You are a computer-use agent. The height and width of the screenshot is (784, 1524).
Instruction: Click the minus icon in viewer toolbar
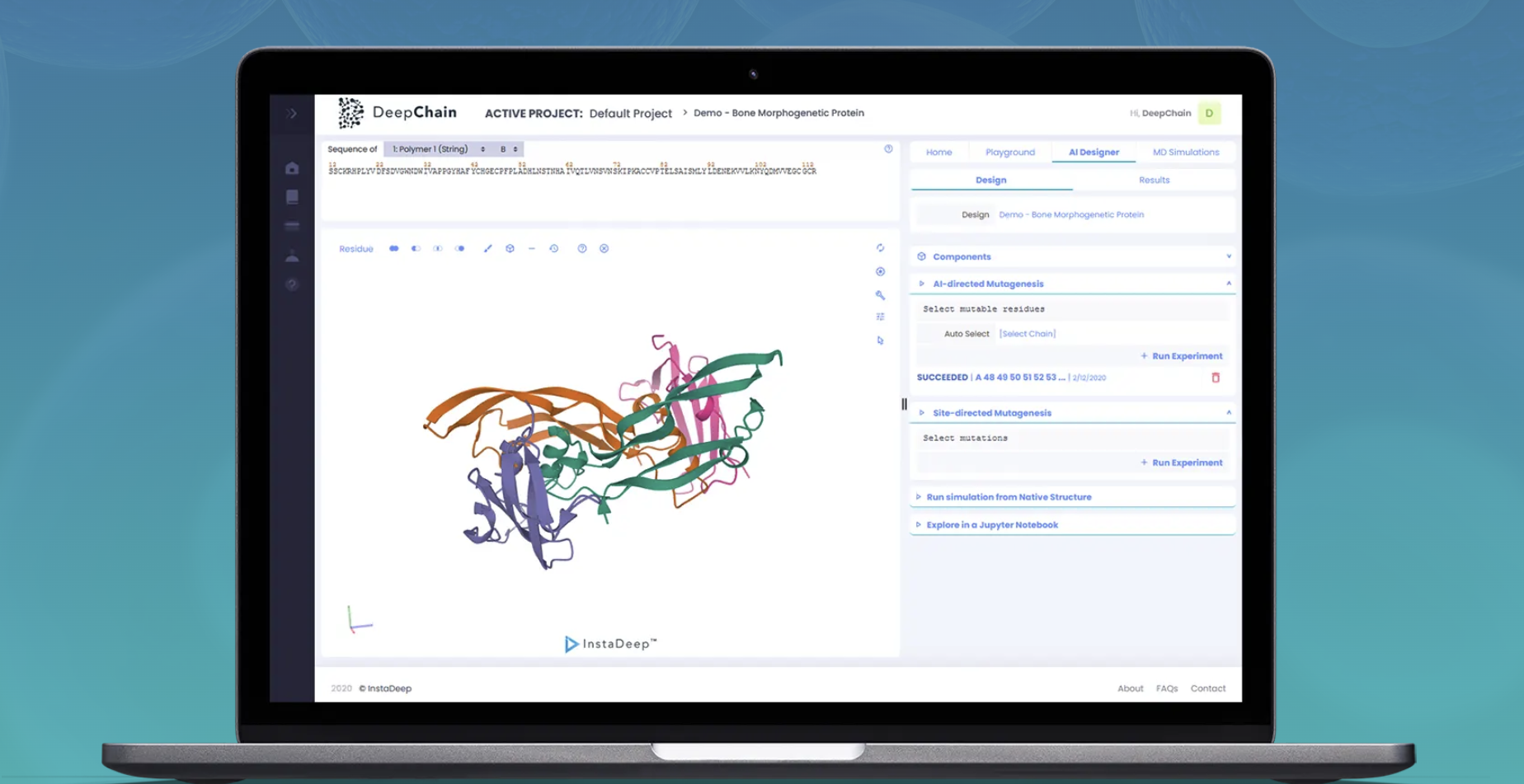(532, 248)
